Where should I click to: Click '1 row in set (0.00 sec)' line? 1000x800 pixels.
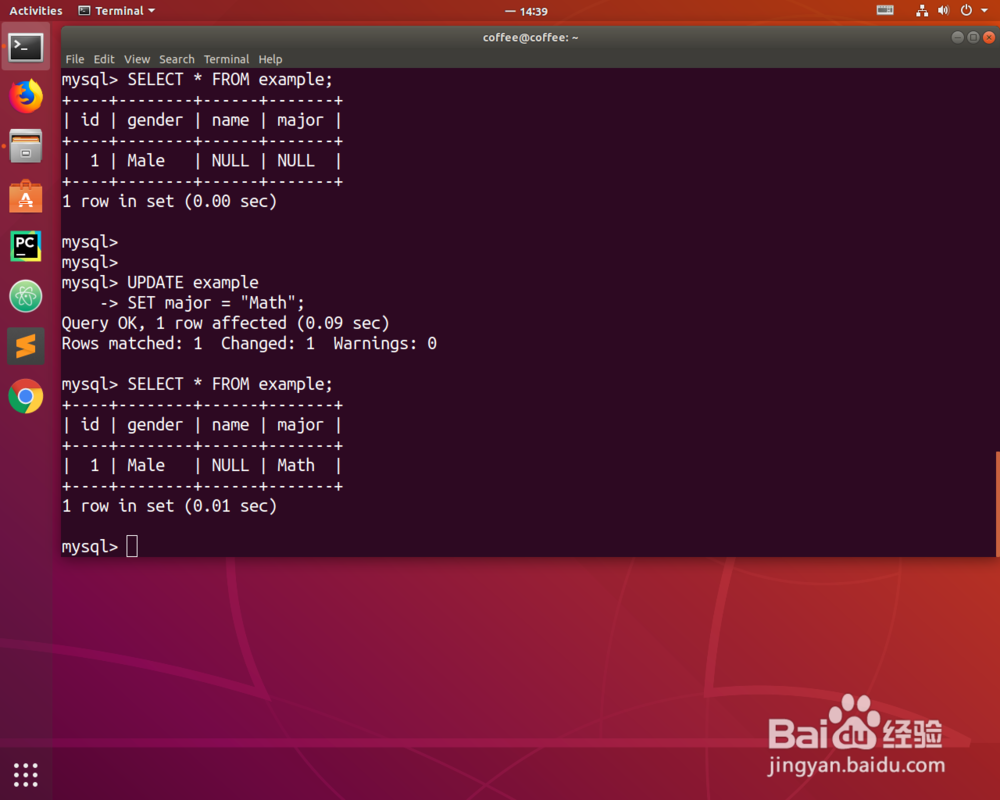[169, 202]
